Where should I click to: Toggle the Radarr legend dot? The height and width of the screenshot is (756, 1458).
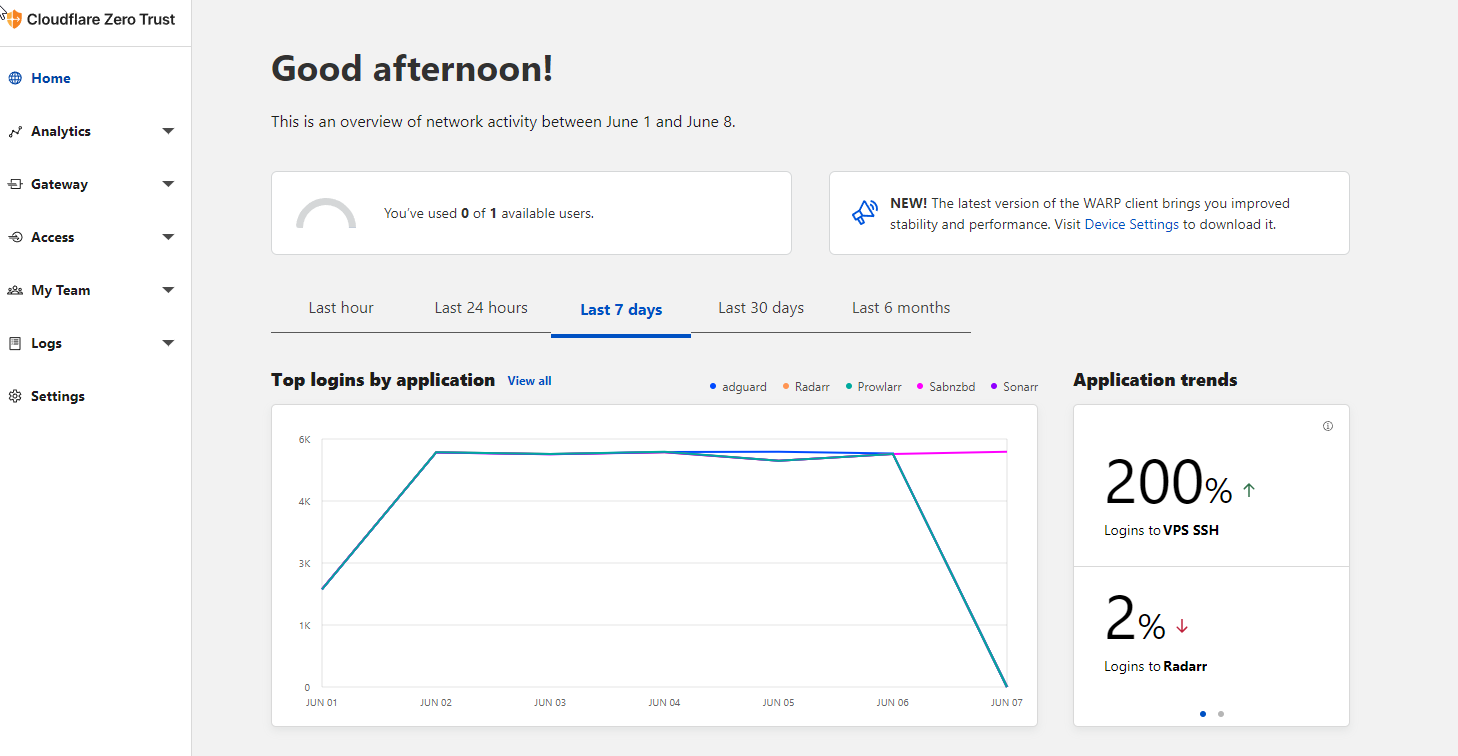point(786,386)
